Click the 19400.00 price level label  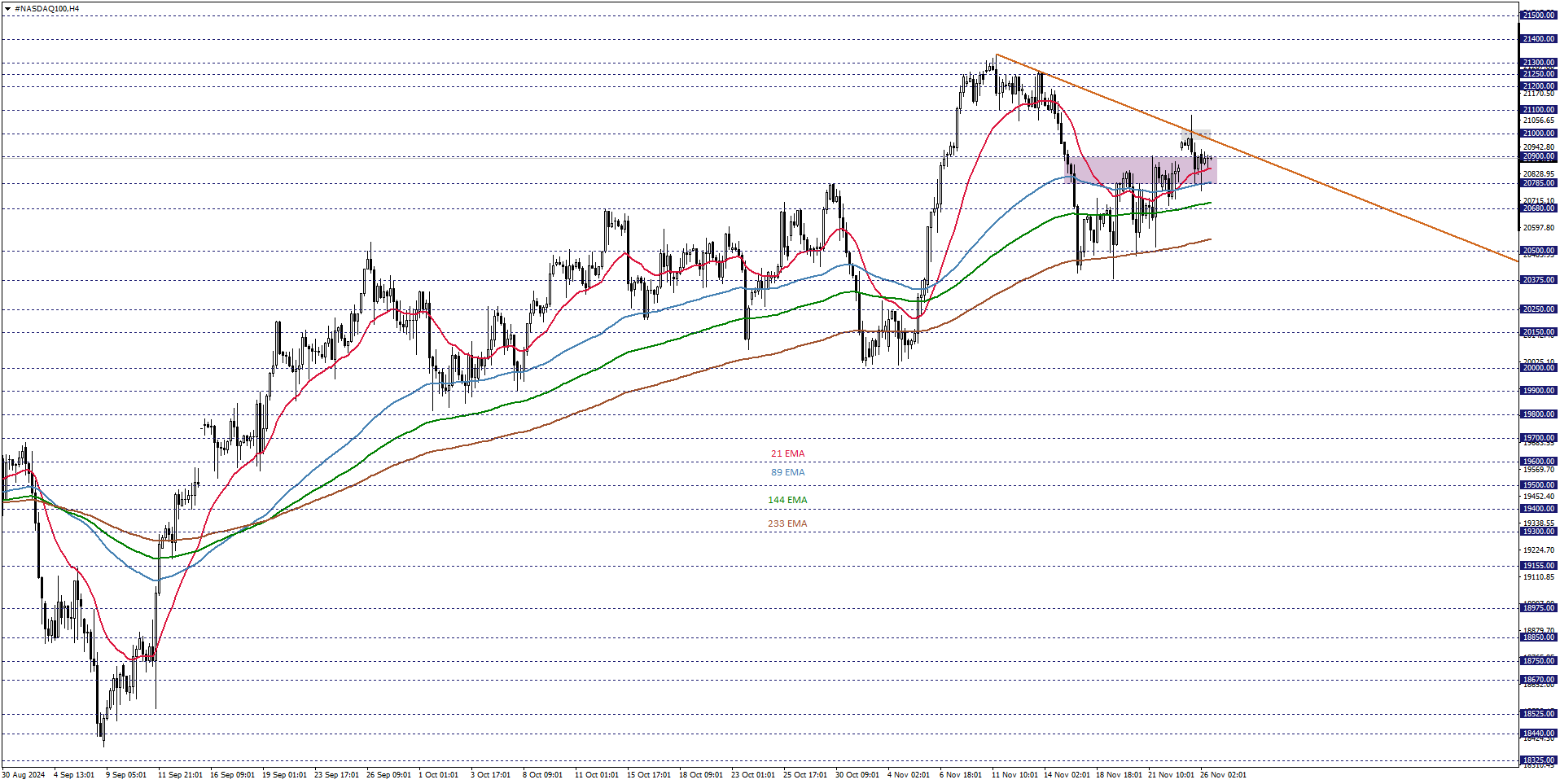coord(1538,509)
